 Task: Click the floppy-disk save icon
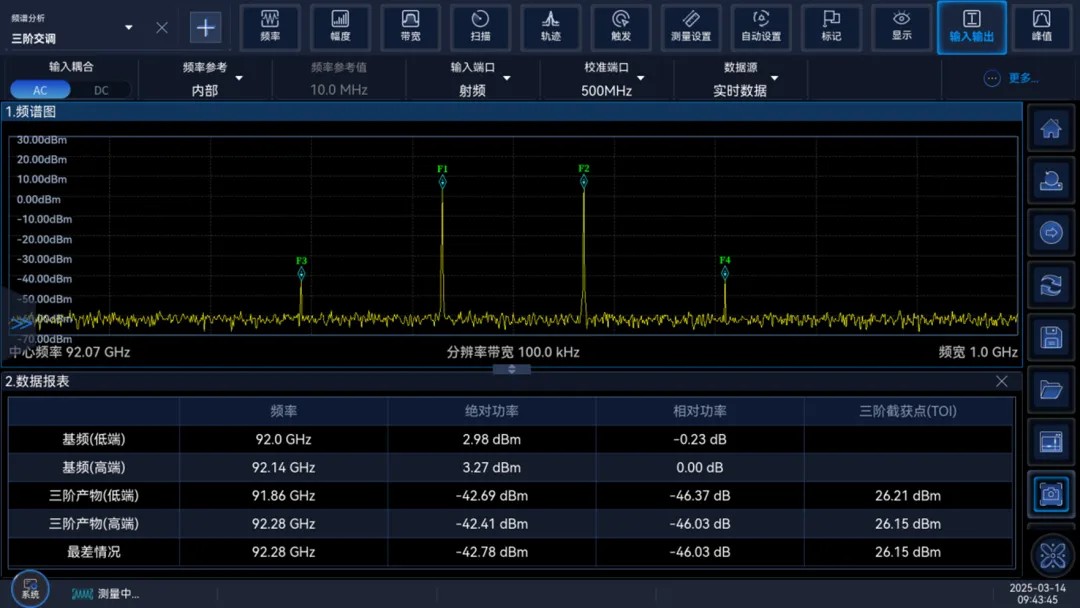tap(1051, 338)
